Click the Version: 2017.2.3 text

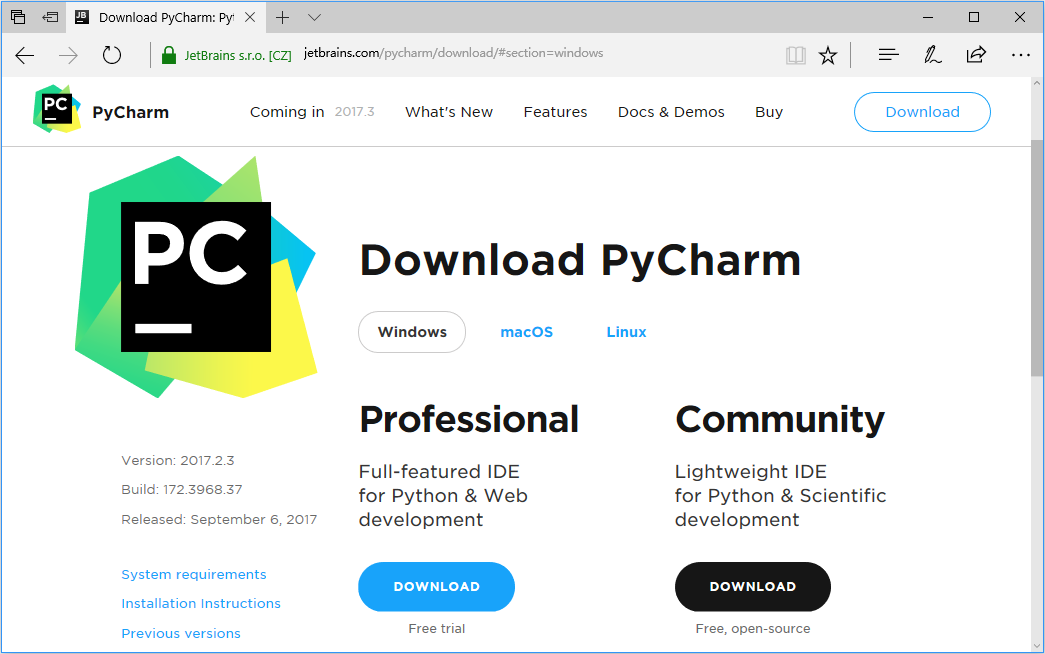(x=178, y=461)
